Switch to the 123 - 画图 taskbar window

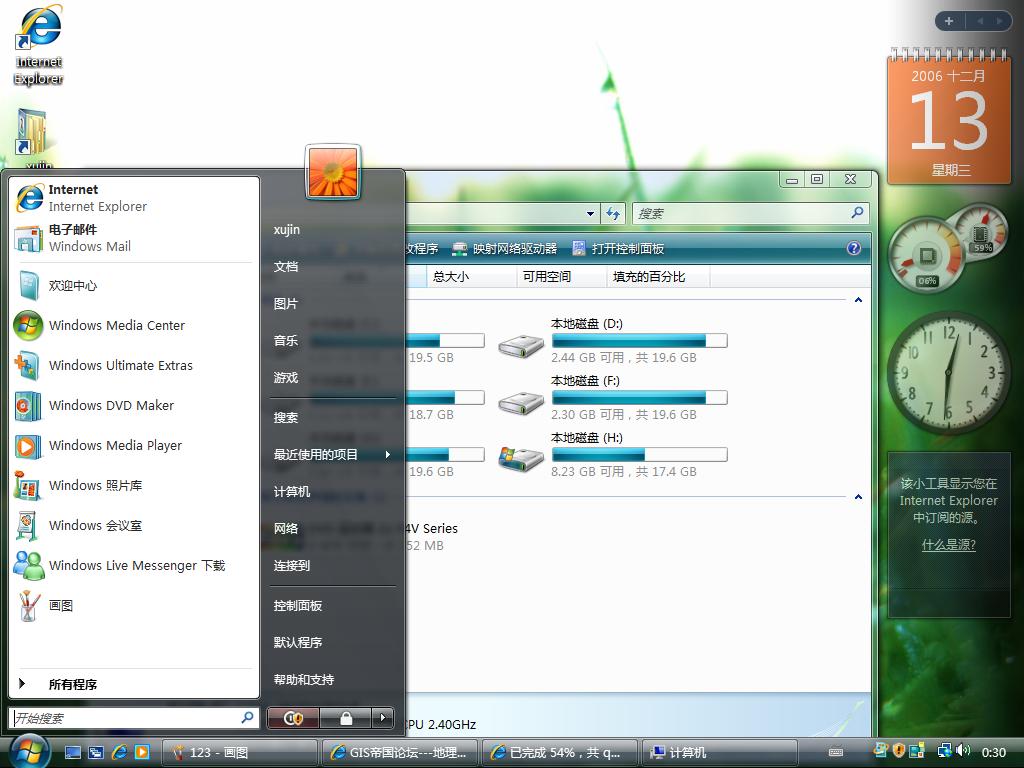tap(240, 752)
